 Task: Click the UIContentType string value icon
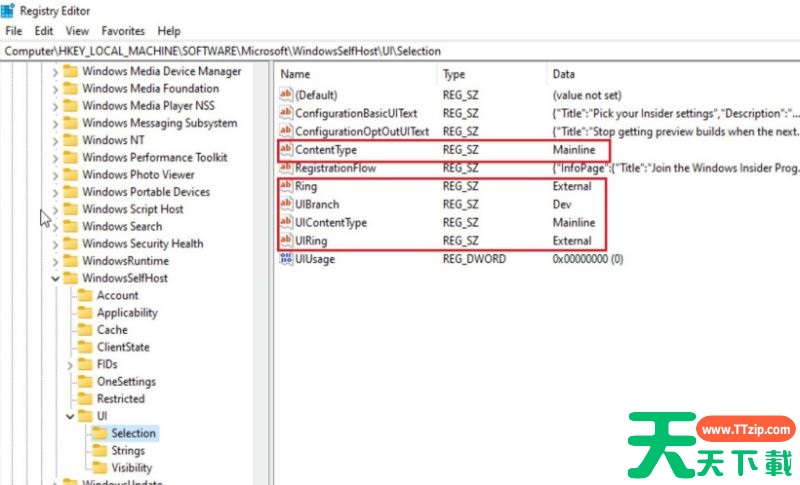(x=286, y=222)
